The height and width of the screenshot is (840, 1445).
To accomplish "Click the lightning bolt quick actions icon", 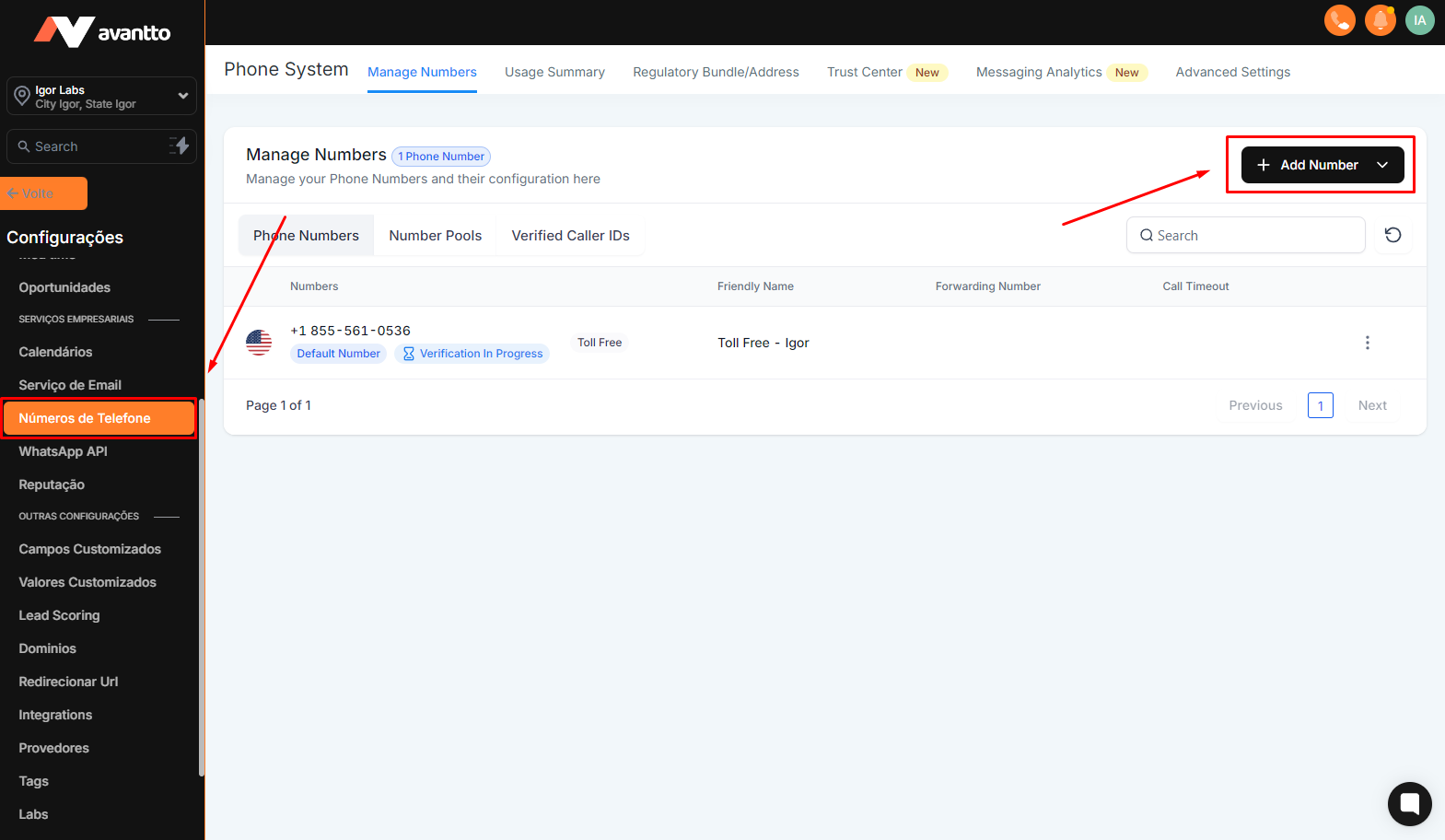I will click(x=180, y=146).
